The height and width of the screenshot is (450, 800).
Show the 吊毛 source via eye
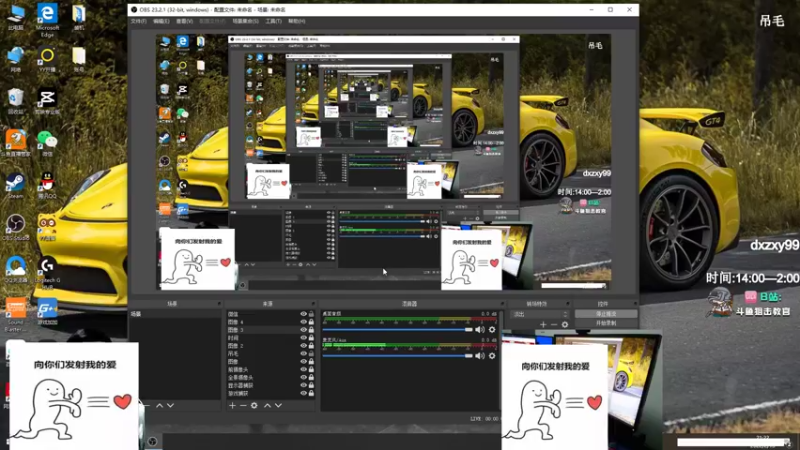point(304,354)
